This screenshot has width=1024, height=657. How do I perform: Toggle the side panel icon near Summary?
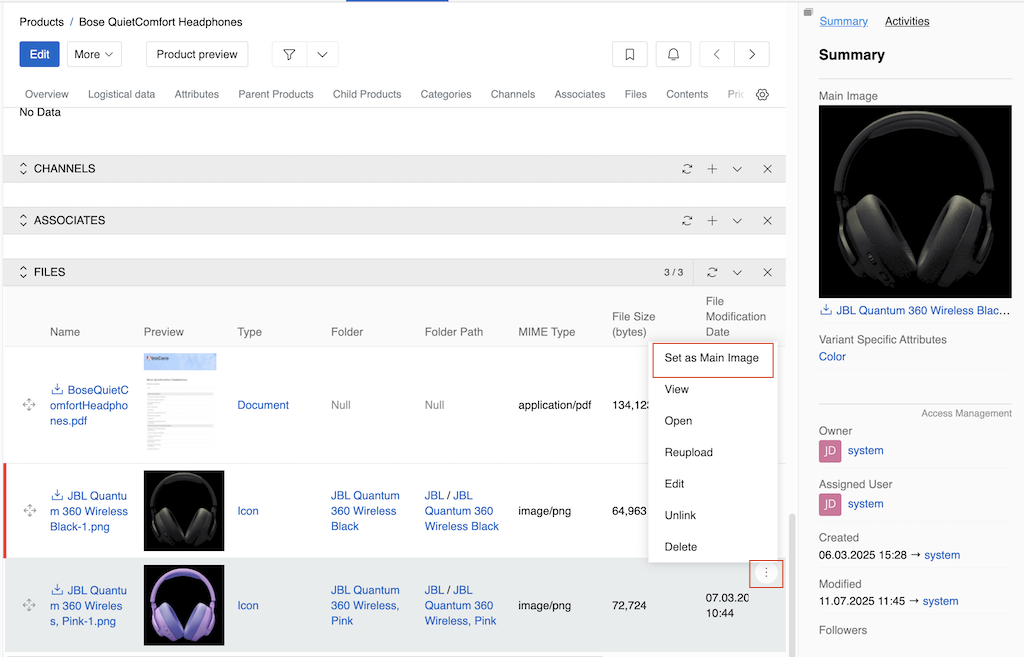808,12
